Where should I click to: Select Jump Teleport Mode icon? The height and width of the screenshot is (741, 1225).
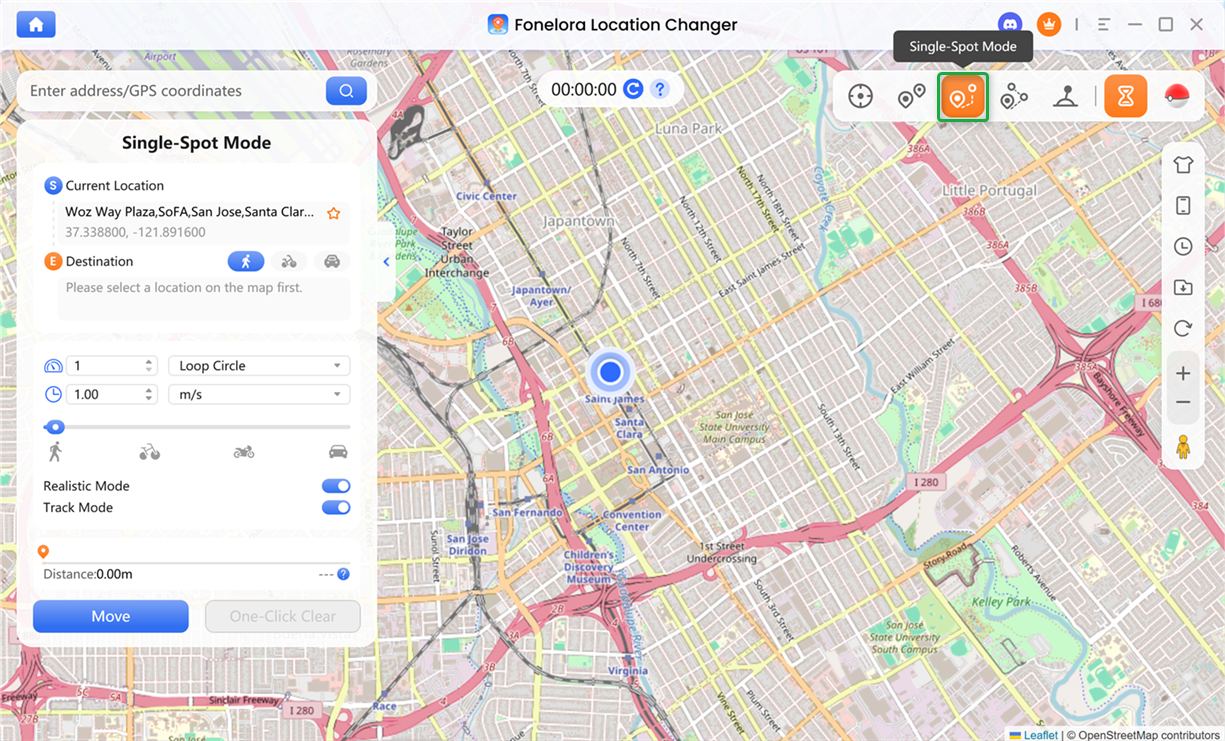(x=911, y=97)
